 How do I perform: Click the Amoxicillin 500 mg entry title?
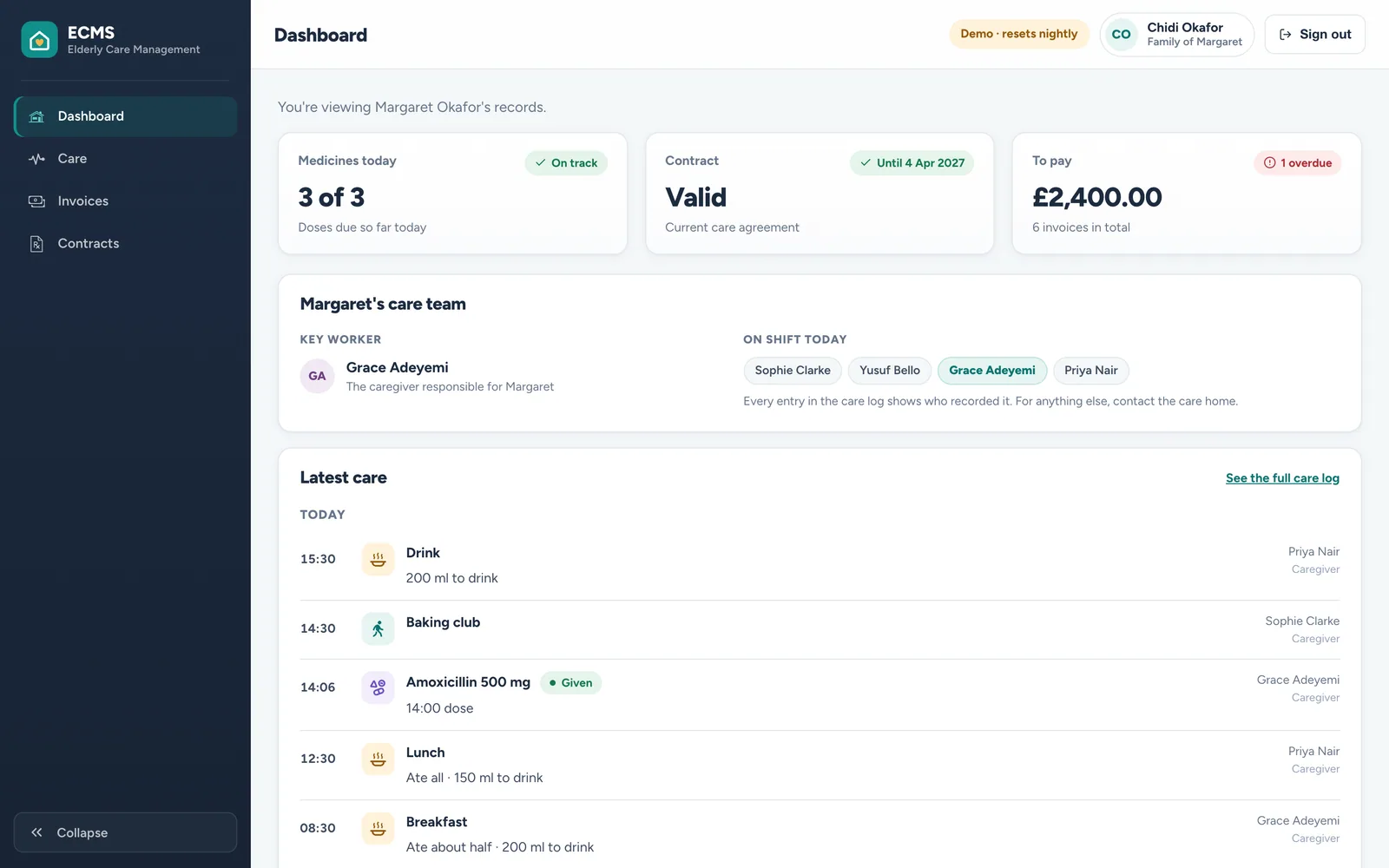pos(468,682)
